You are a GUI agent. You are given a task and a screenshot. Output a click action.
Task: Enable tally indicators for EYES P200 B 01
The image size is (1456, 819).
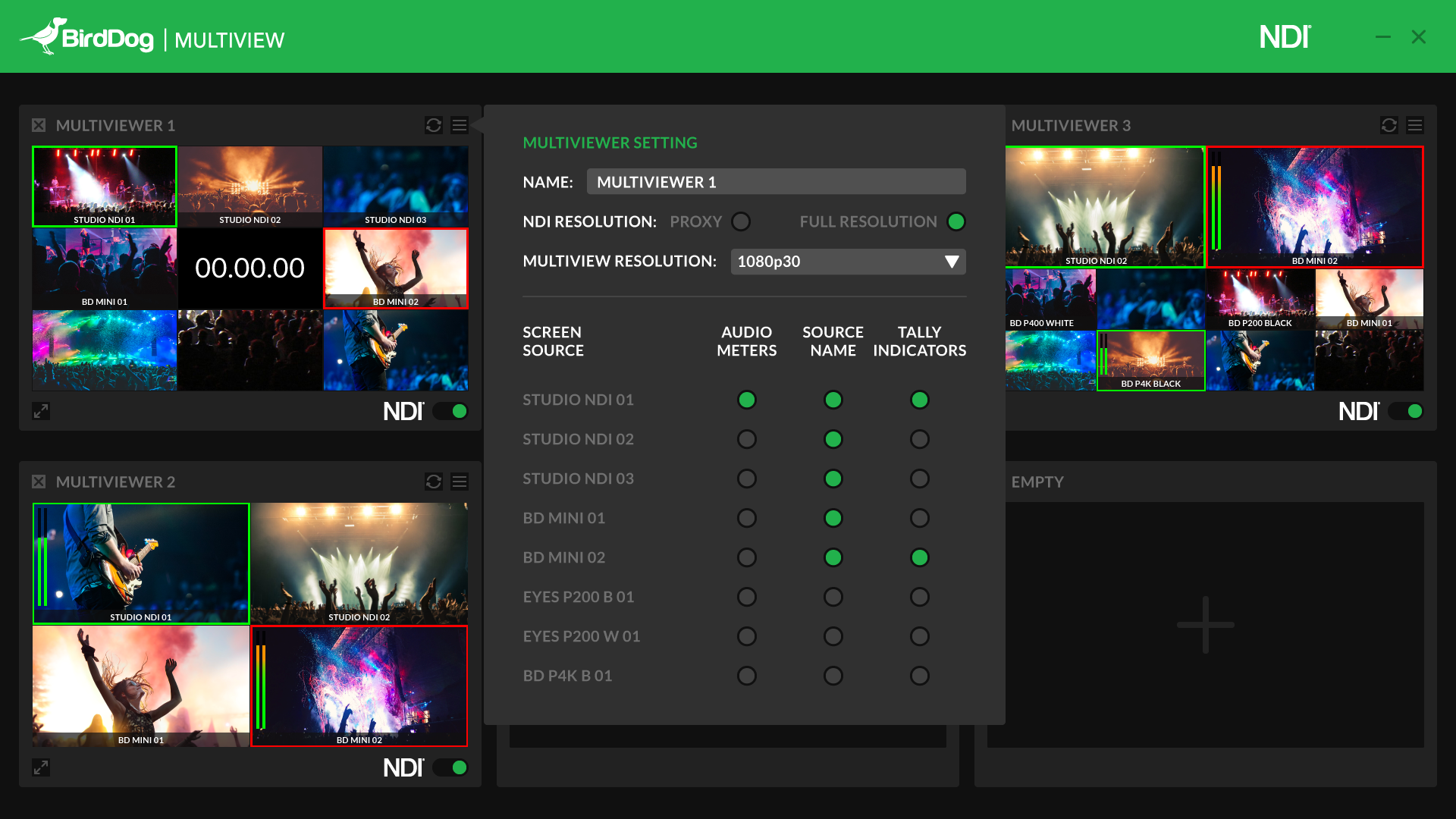pos(920,597)
